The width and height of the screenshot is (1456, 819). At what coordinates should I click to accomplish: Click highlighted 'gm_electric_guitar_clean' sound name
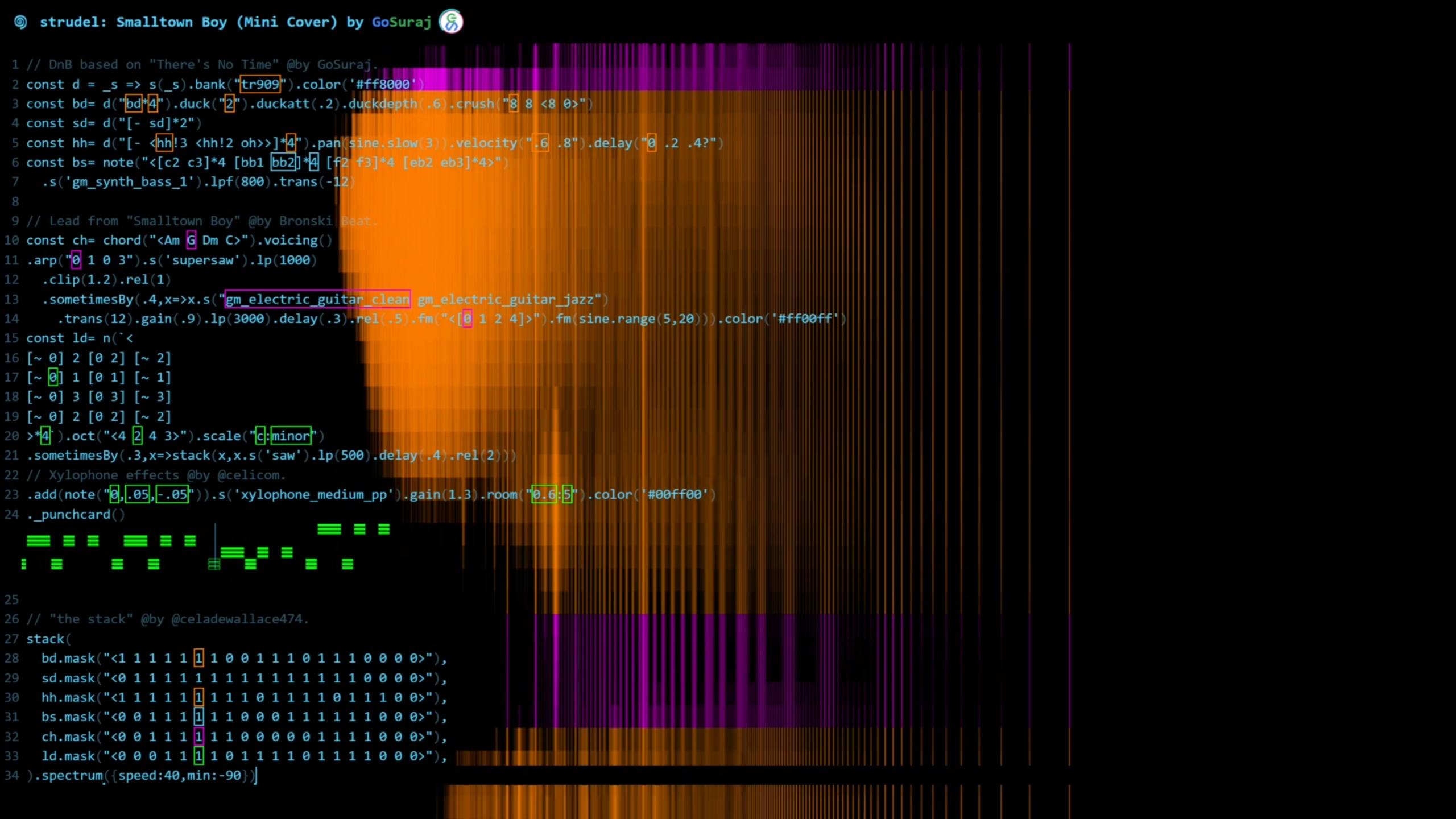tap(317, 299)
